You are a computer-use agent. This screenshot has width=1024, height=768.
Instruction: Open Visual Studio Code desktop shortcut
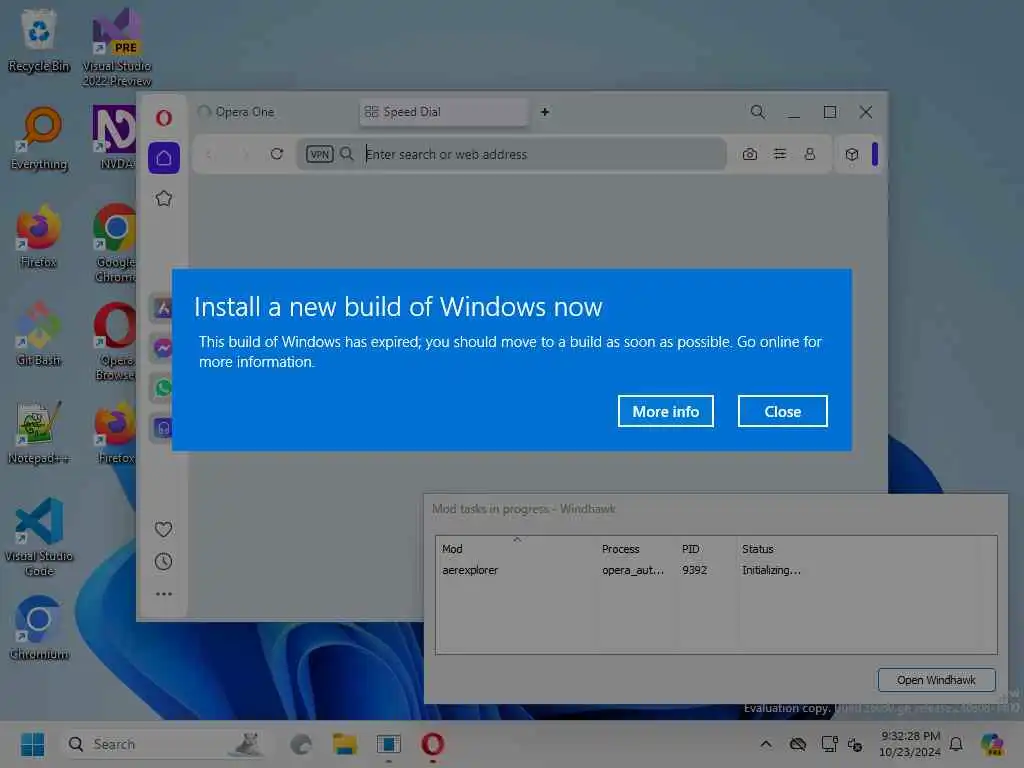coord(39,537)
